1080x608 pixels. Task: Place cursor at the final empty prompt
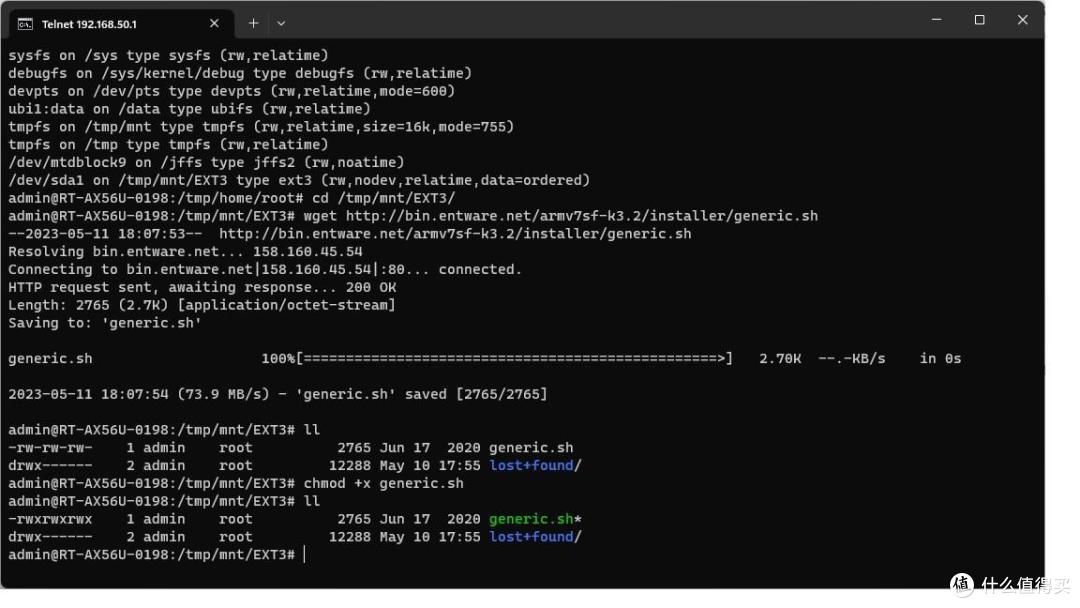point(304,555)
